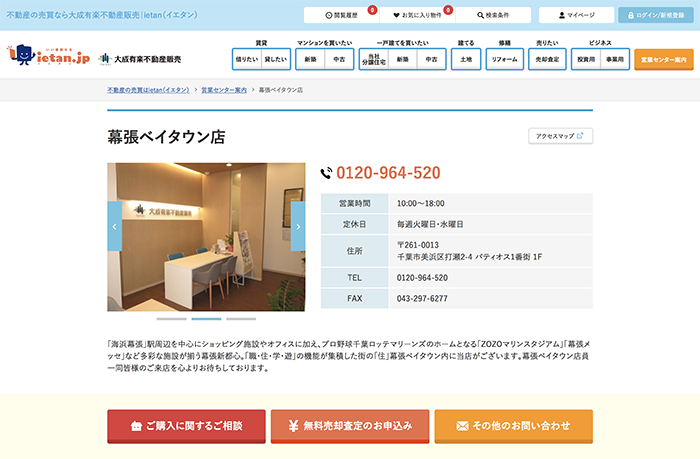The image size is (700, 459).
Task: Jump to first slide indicator
Action: (x=171, y=319)
